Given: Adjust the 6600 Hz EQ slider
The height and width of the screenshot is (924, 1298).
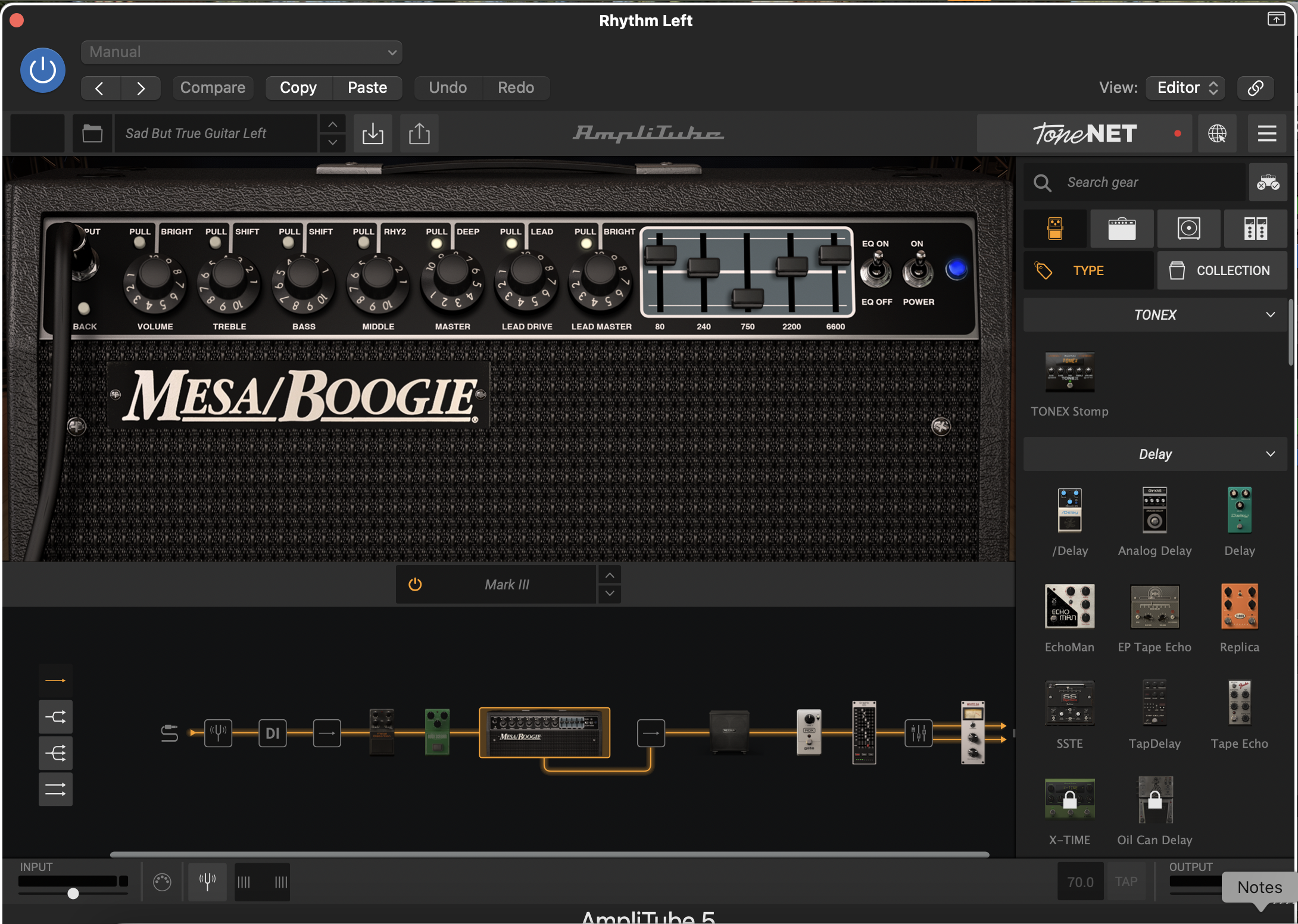Looking at the screenshot, I should click(835, 255).
